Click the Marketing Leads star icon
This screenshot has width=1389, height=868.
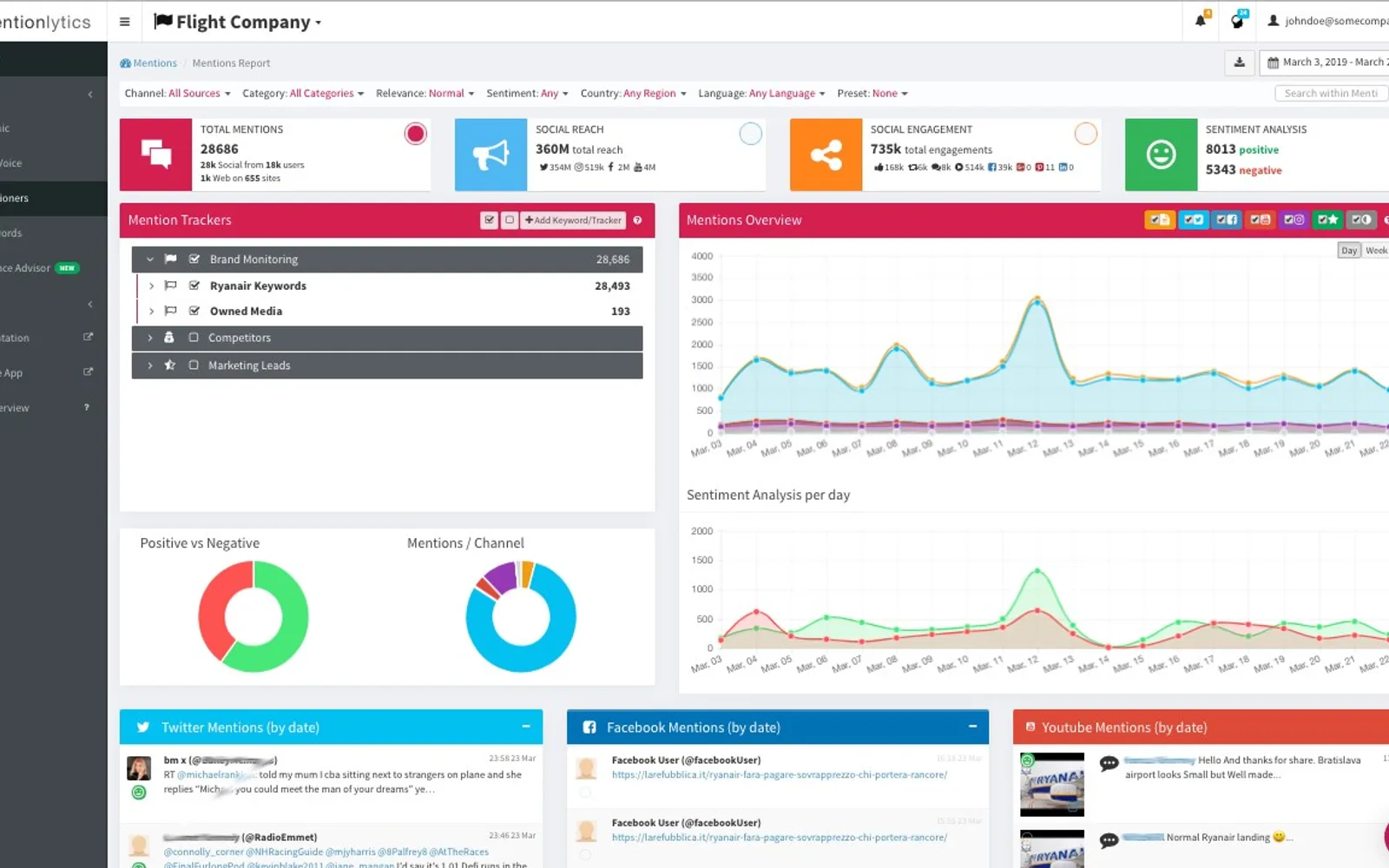pos(170,365)
